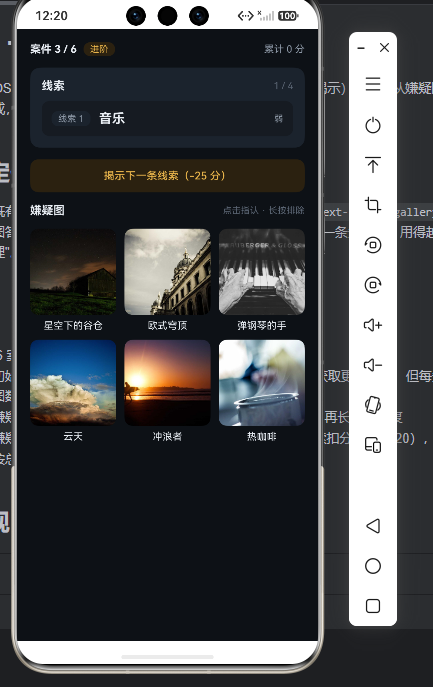Tap the phone bottom gesture bar
This screenshot has height=687, width=433.
[x=167, y=657]
